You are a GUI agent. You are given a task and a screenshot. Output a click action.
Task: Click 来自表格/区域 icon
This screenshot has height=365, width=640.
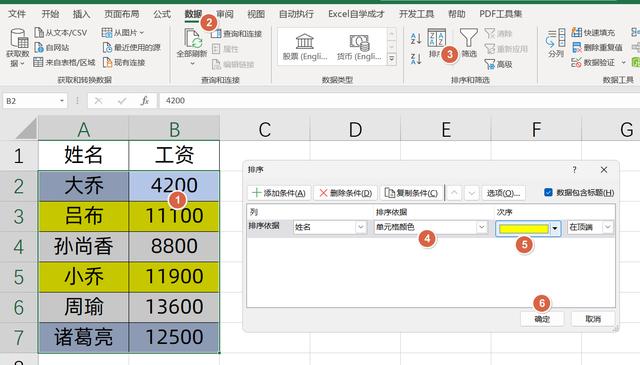pos(38,62)
